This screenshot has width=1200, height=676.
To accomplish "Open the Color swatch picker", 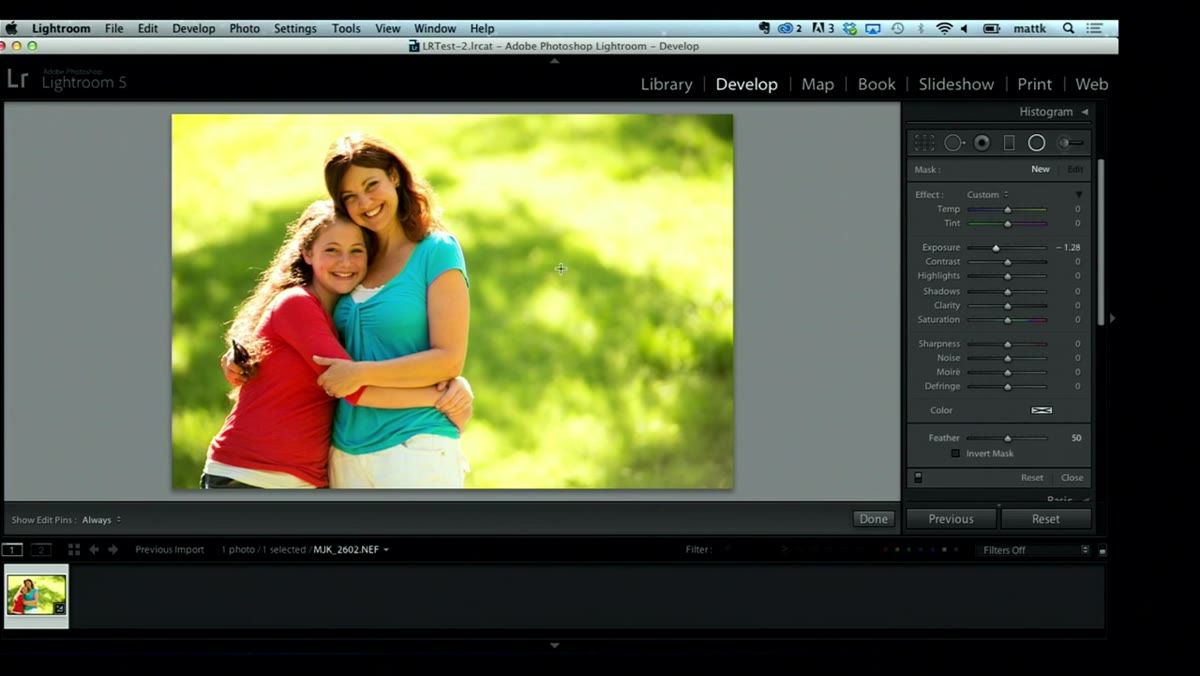I will pos(1041,410).
